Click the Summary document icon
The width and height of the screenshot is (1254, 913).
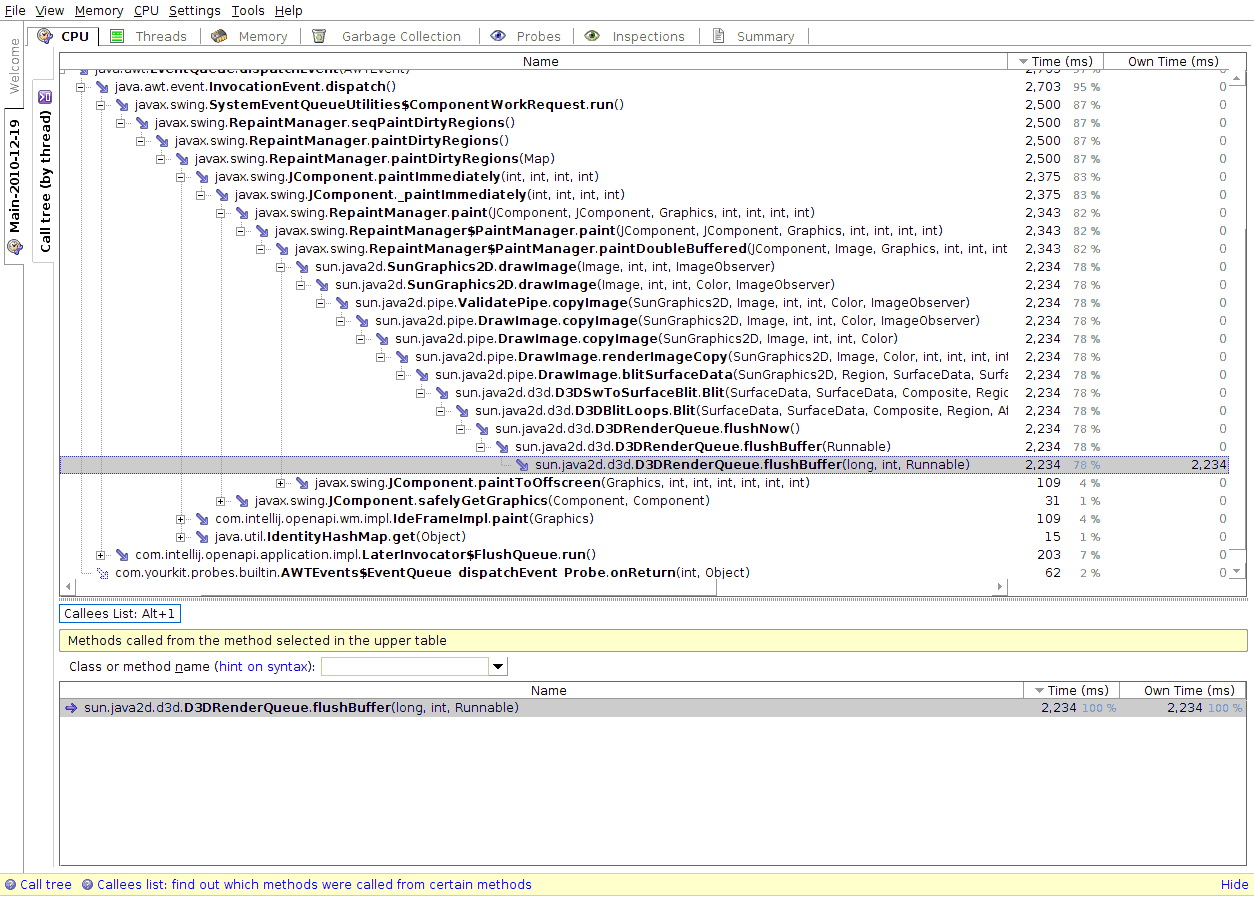tap(718, 36)
